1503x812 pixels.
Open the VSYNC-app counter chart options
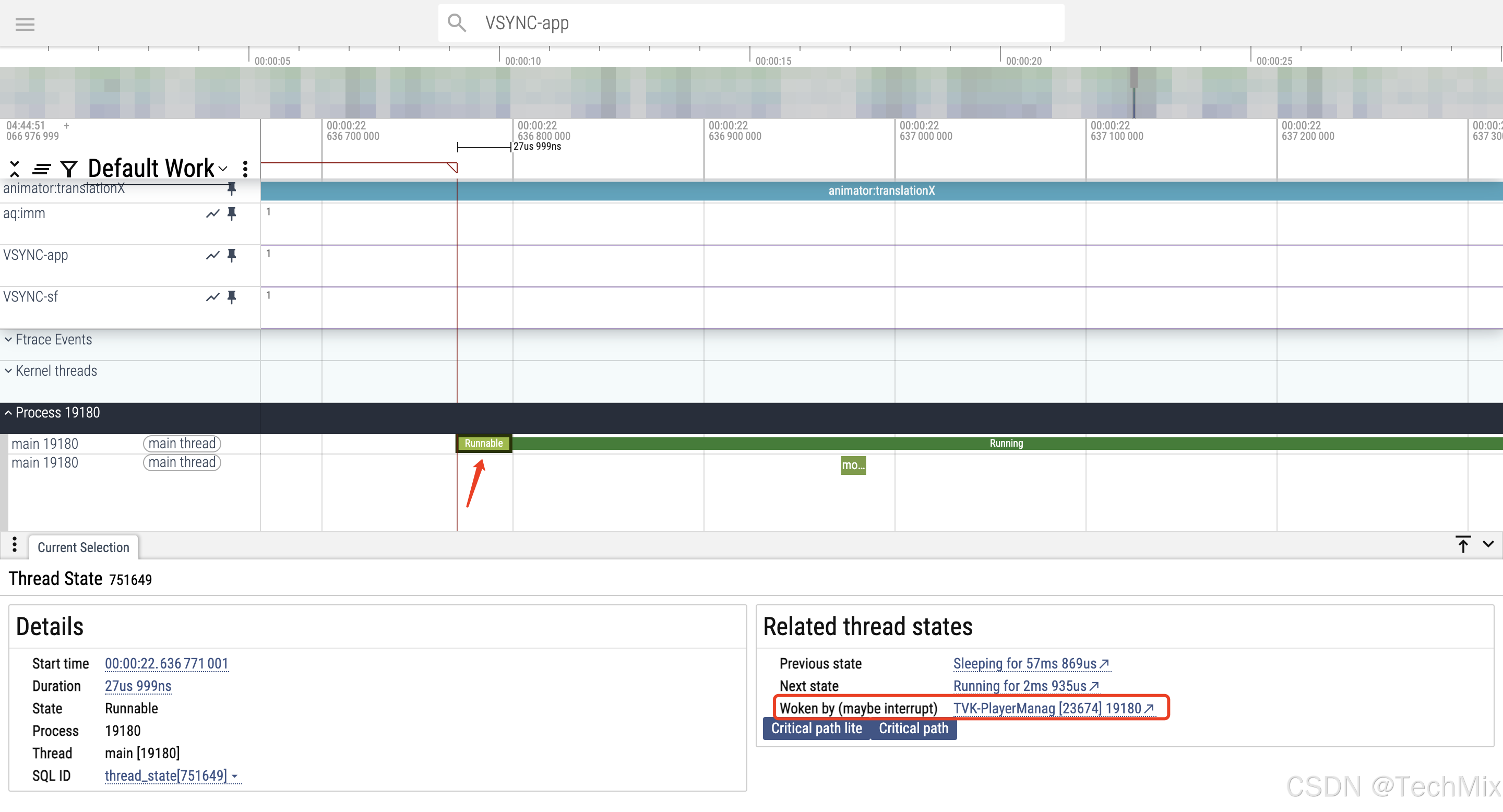(212, 256)
